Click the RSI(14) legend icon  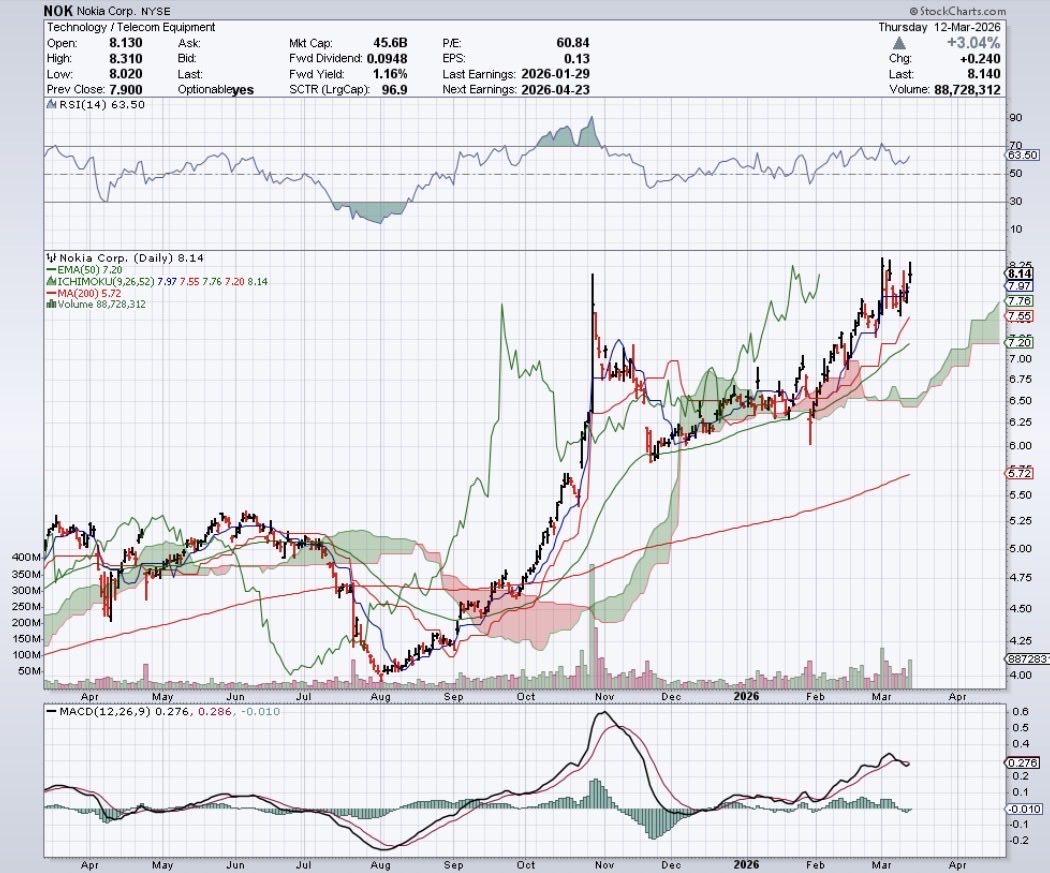[52, 104]
